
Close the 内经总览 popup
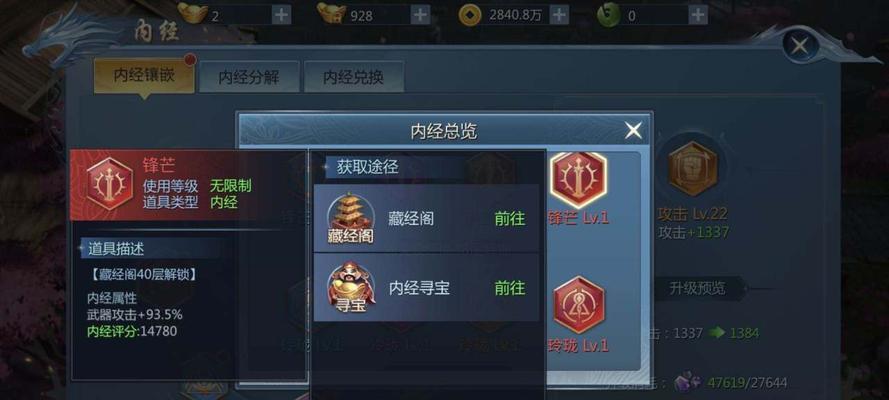click(633, 131)
